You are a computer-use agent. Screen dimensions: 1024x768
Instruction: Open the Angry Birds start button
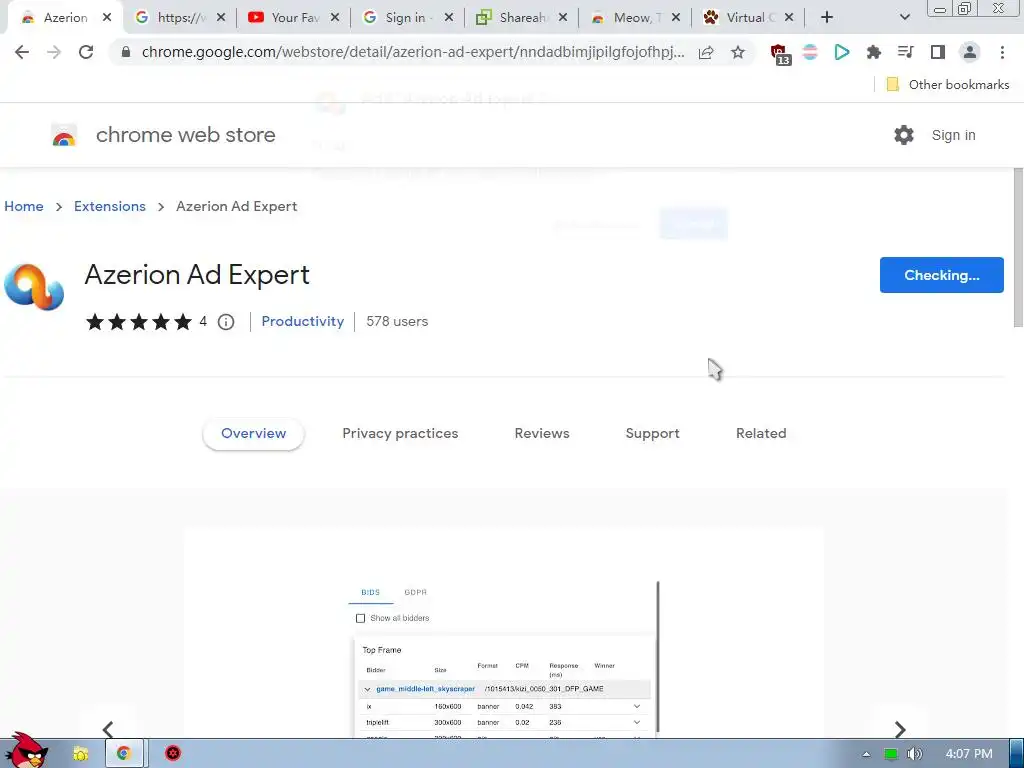point(27,750)
